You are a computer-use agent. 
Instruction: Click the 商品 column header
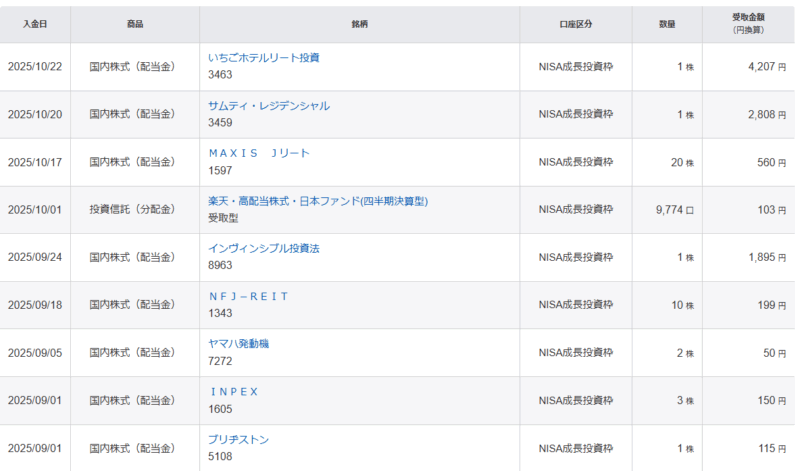pos(135,24)
